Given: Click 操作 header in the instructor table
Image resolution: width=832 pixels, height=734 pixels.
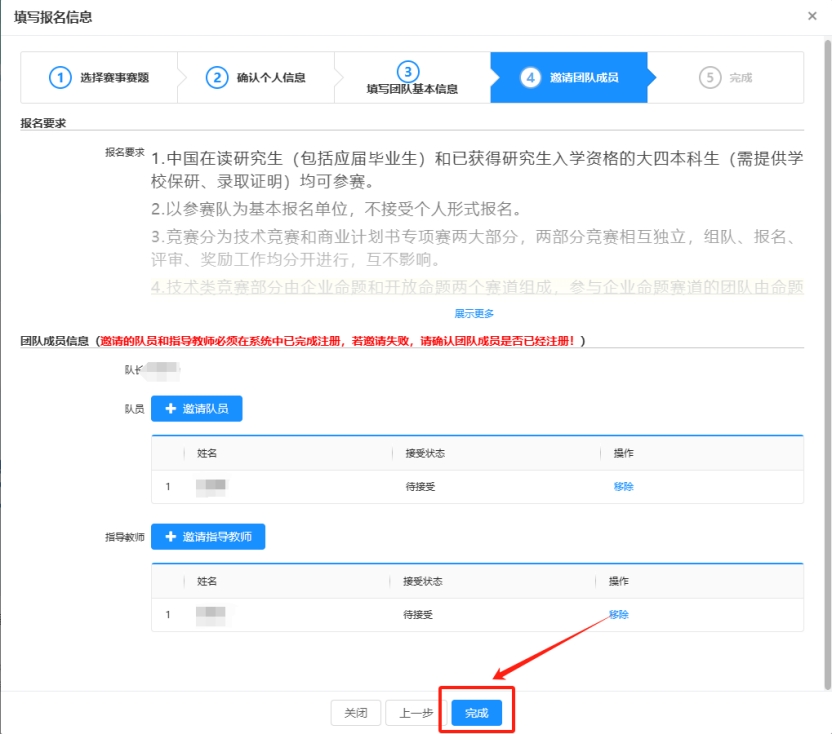Looking at the screenshot, I should tap(618, 581).
